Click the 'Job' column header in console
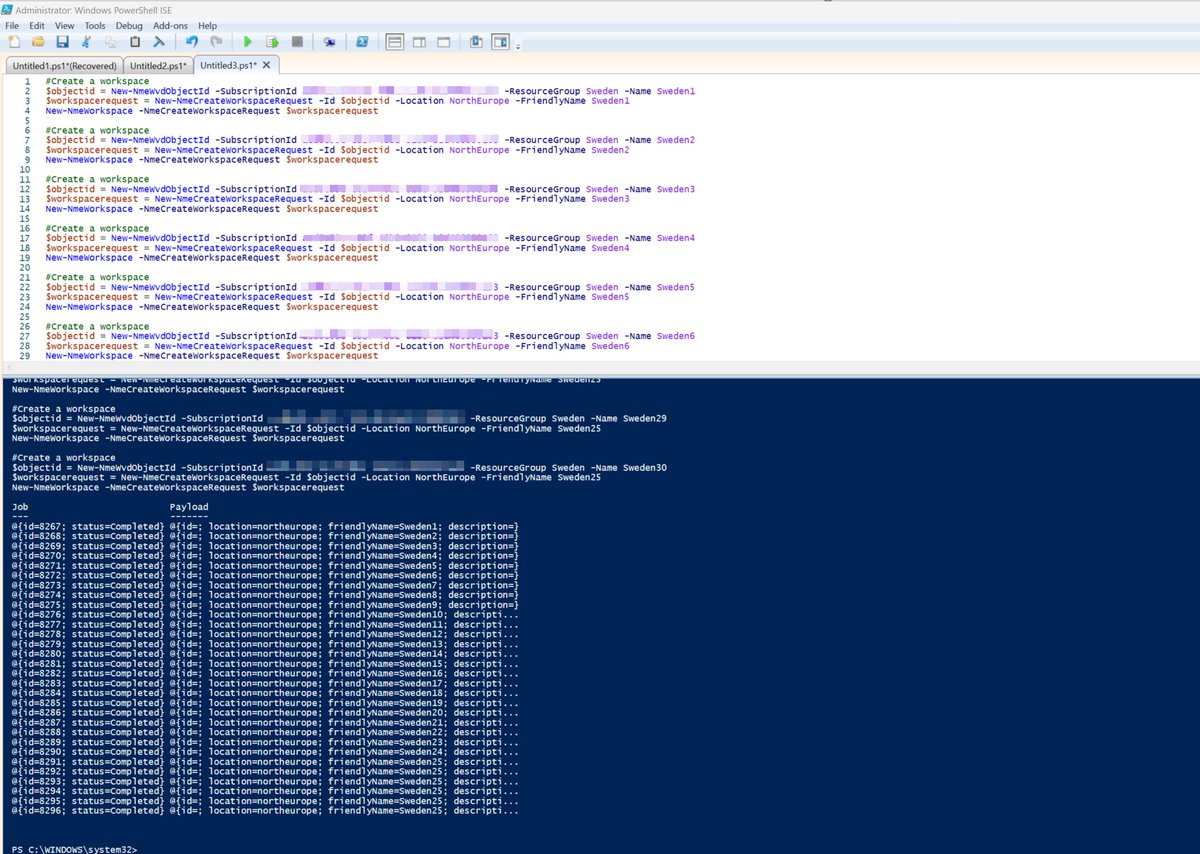This screenshot has height=854, width=1200. [20, 507]
